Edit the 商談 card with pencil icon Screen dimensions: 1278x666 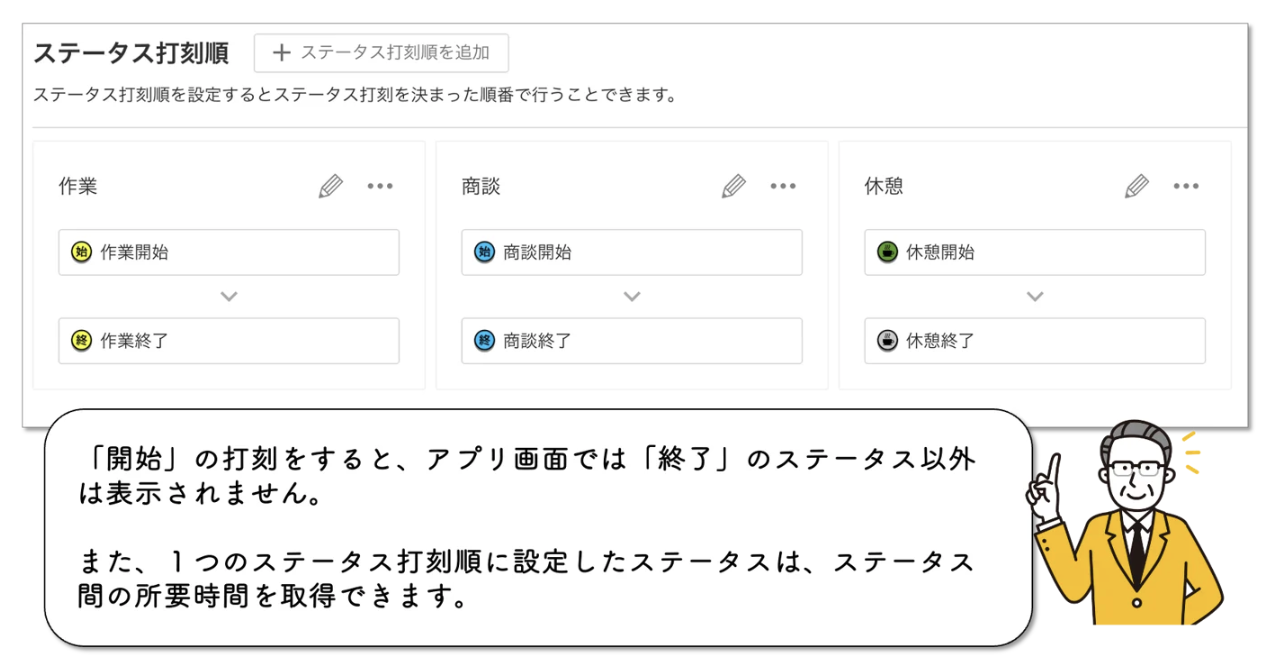click(734, 186)
